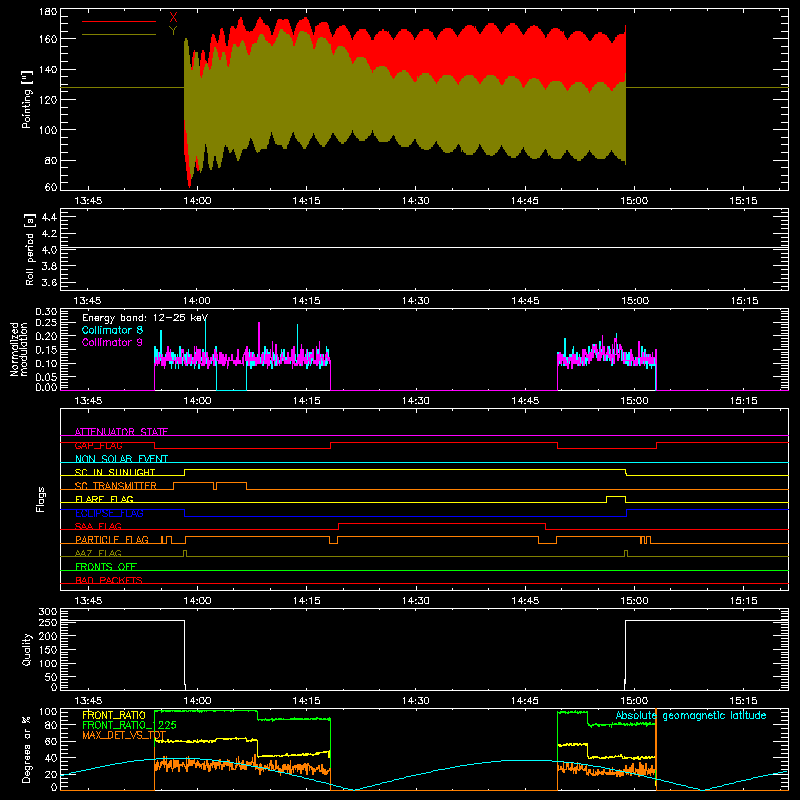The image size is (800, 800).
Task: Select the SC_TRANSMITTER flag label
Action: point(116,486)
